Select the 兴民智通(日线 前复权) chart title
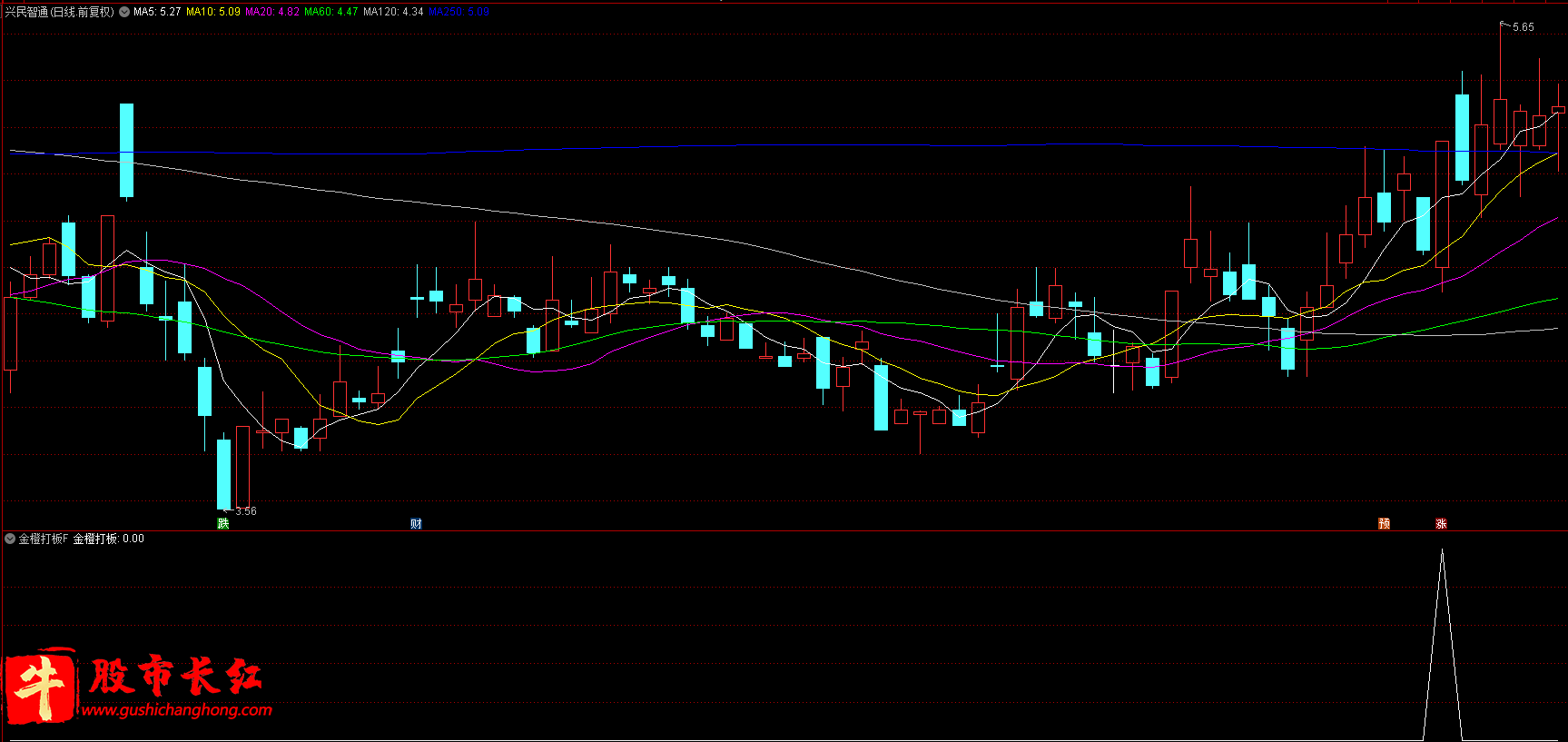The image size is (1568, 742). (x=60, y=12)
